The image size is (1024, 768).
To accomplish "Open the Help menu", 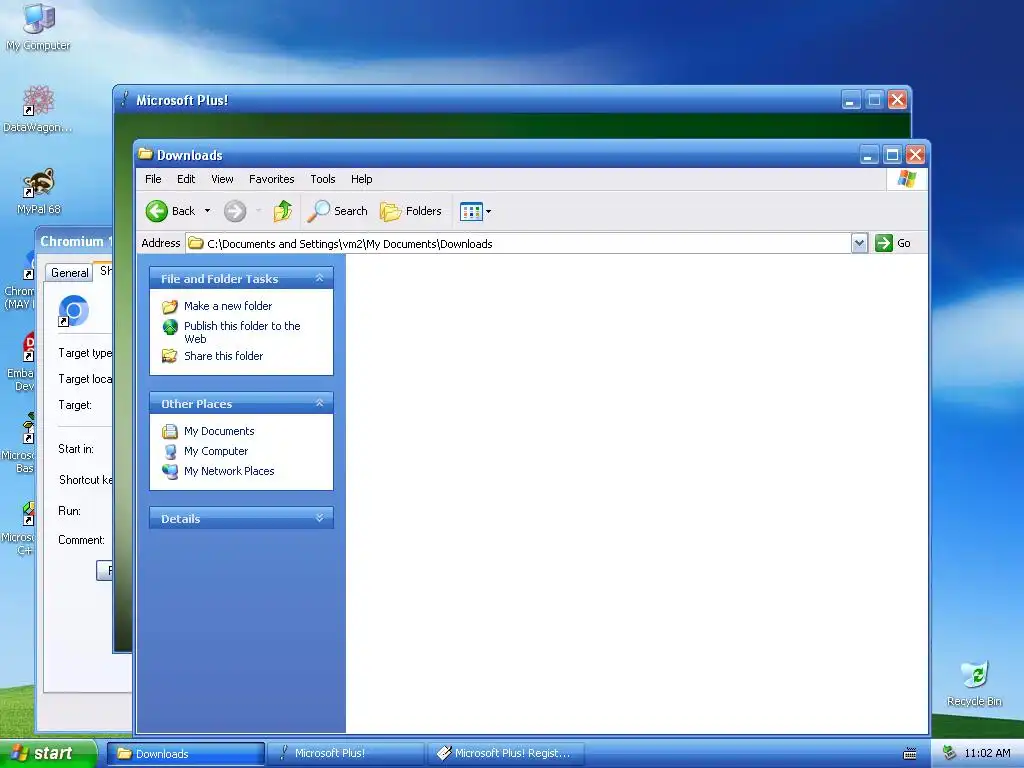I will click(361, 179).
